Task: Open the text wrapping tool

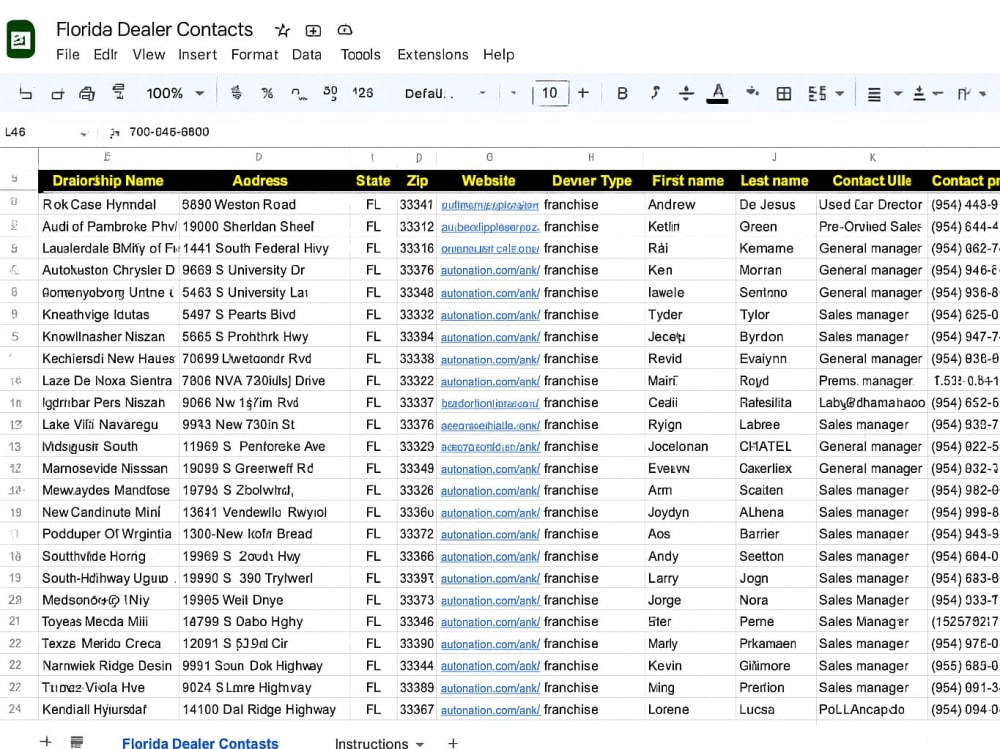Action: [964, 94]
